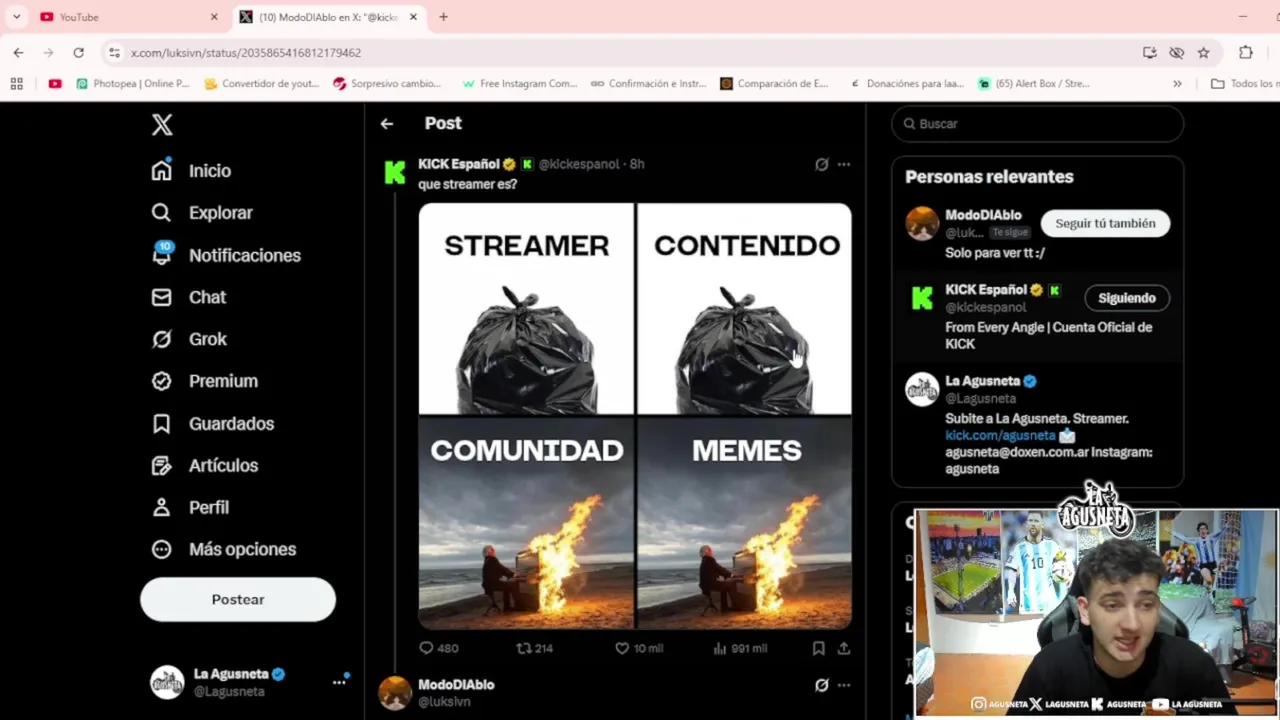Open Notificaciones in the sidebar
The width and height of the screenshot is (1280, 720).
point(226,255)
